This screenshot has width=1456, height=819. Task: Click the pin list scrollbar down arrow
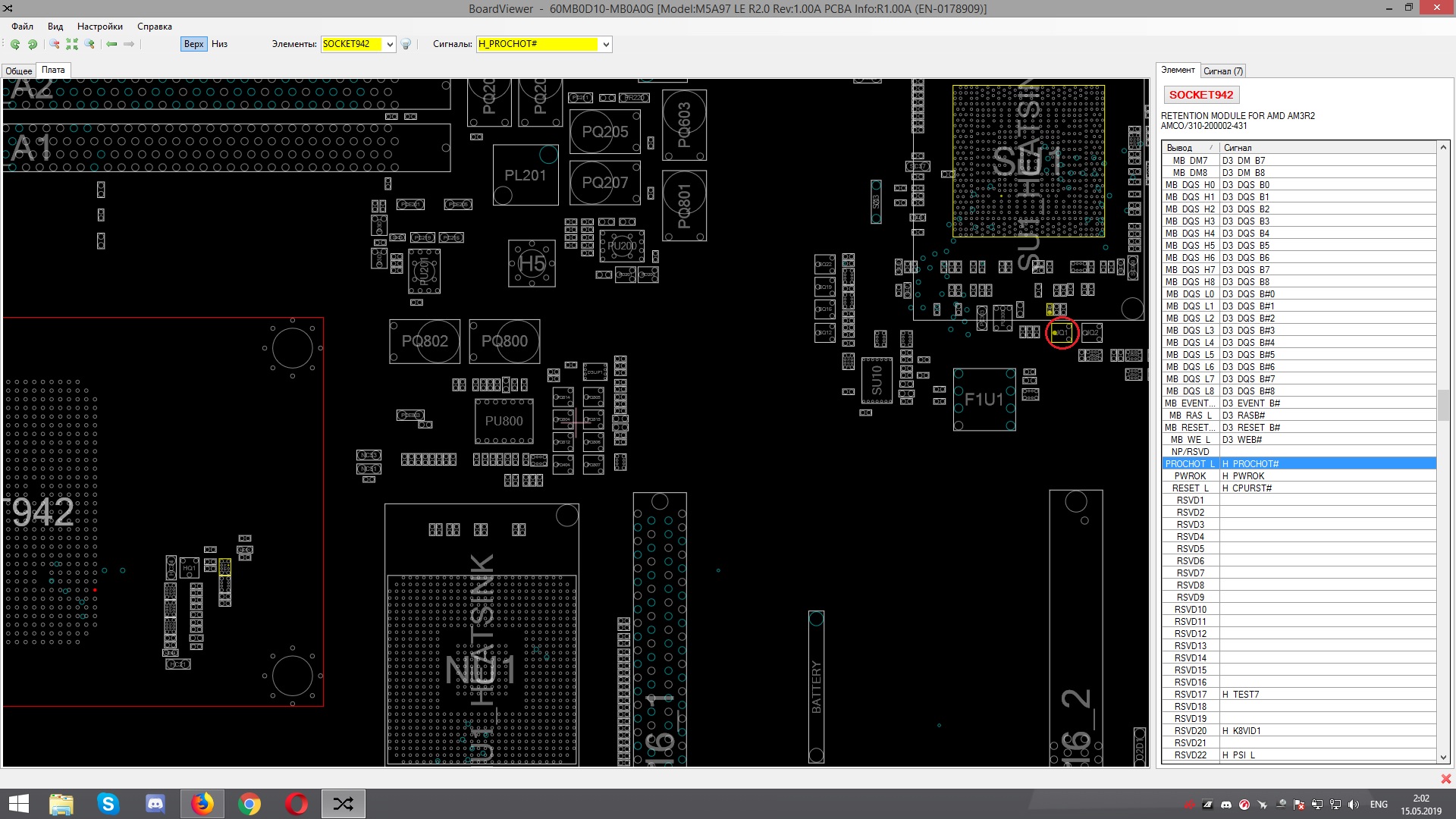point(1443,756)
